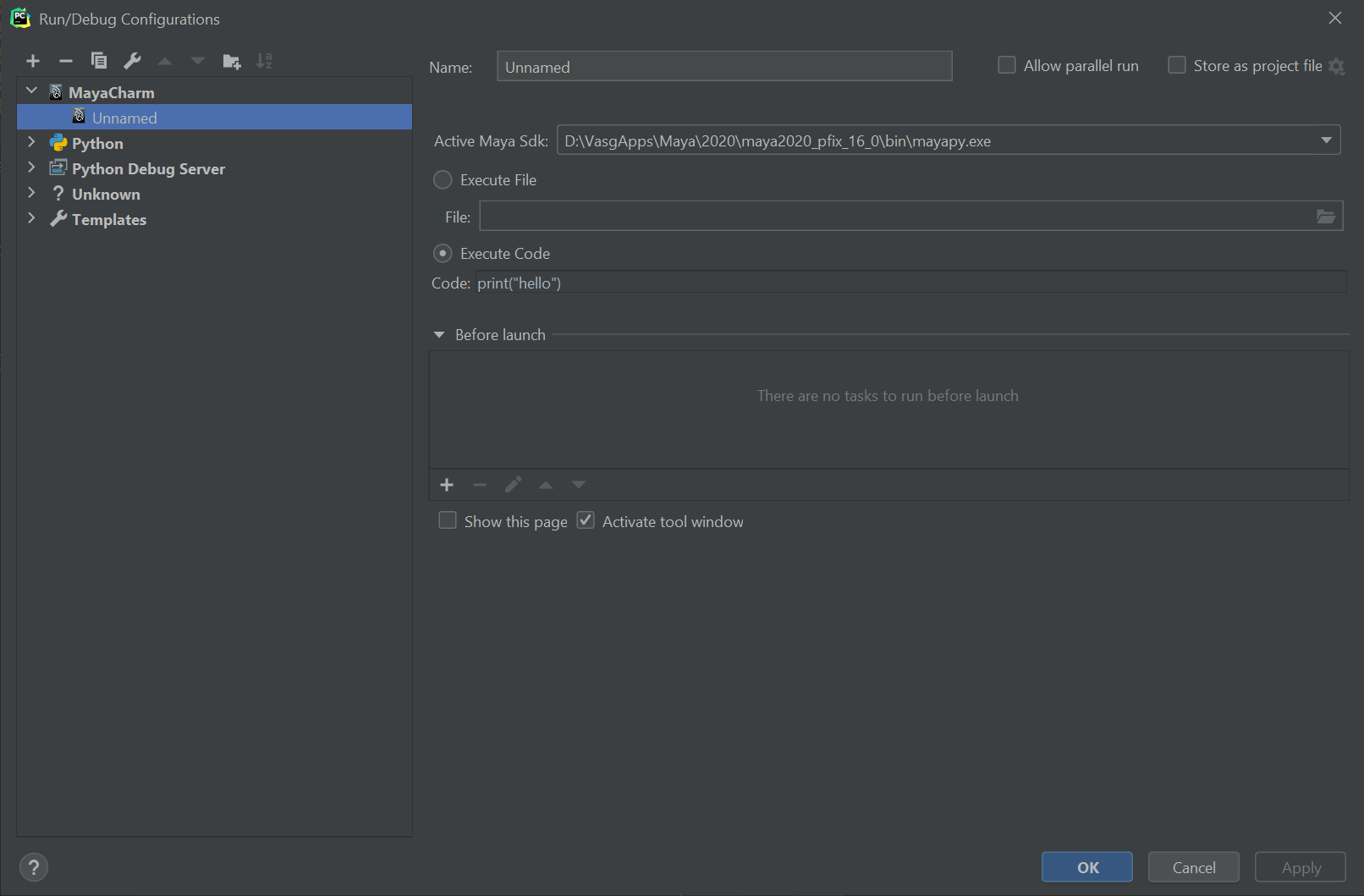This screenshot has height=896, width=1364.
Task: Open the help question mark icon
Action: click(x=34, y=866)
